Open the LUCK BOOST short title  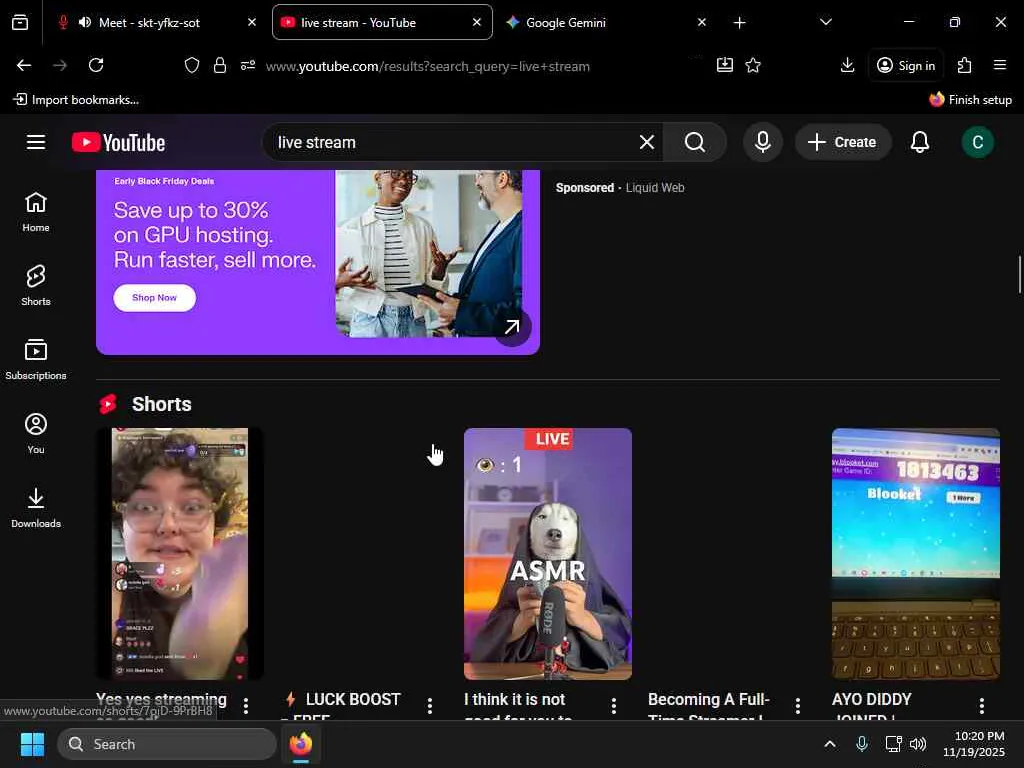[342, 705]
